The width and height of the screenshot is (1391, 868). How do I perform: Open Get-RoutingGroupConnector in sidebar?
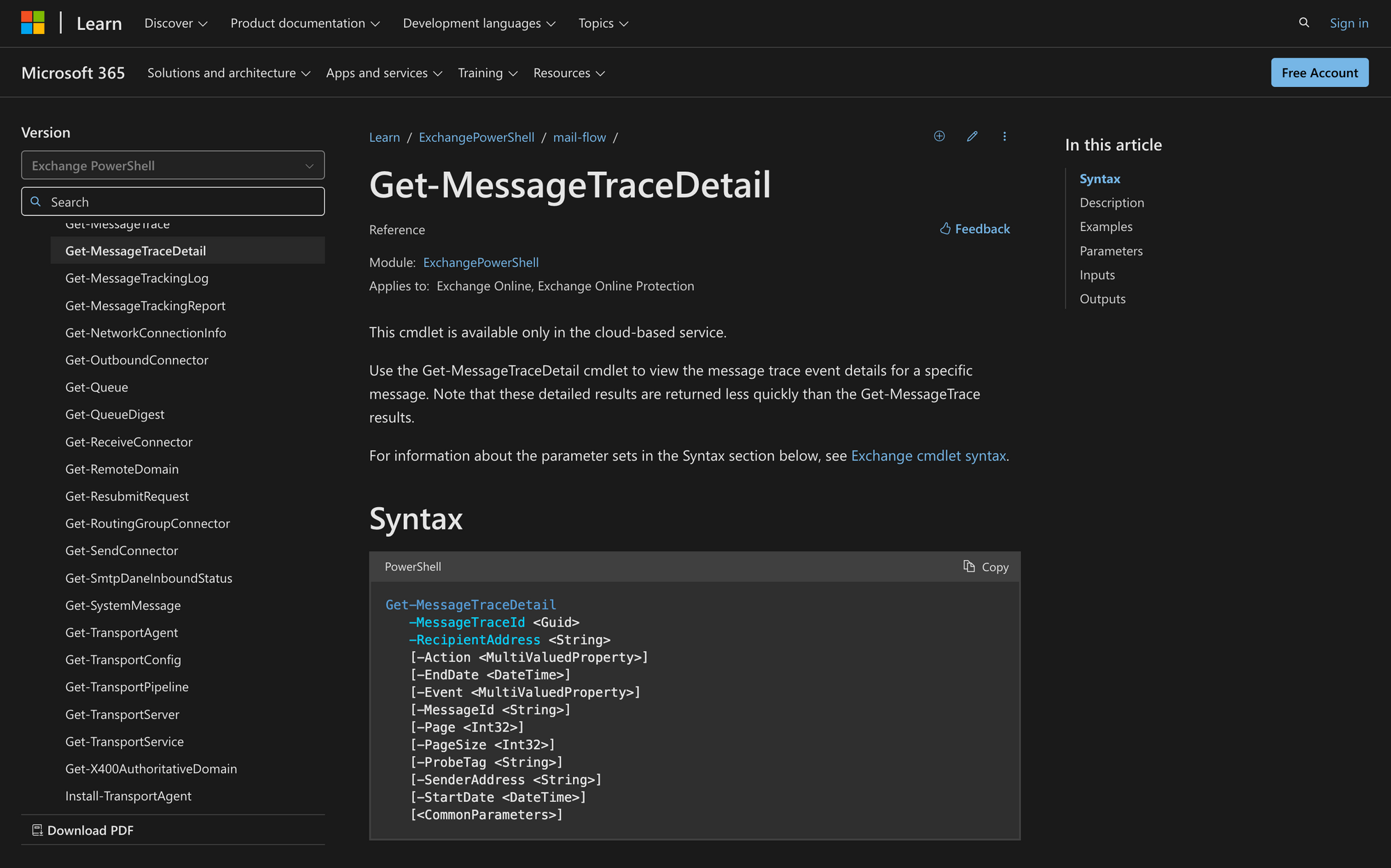(147, 524)
